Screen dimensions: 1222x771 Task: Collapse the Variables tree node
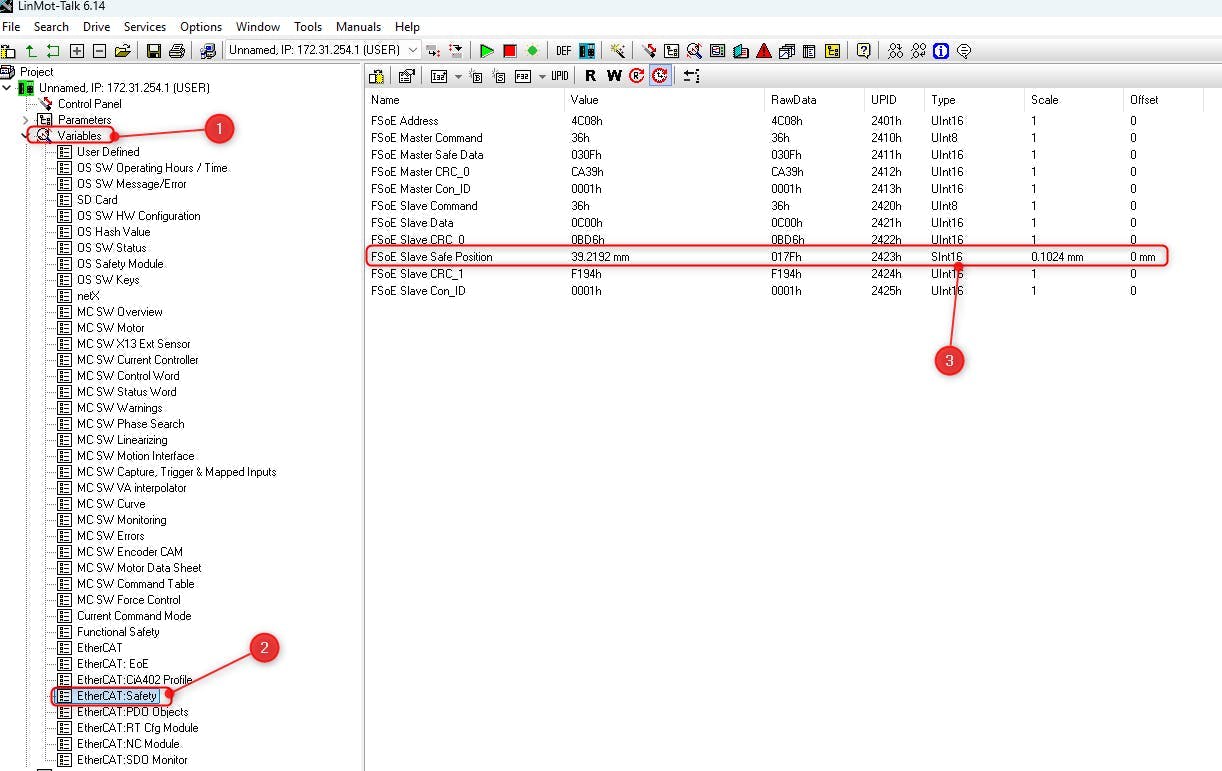26,136
